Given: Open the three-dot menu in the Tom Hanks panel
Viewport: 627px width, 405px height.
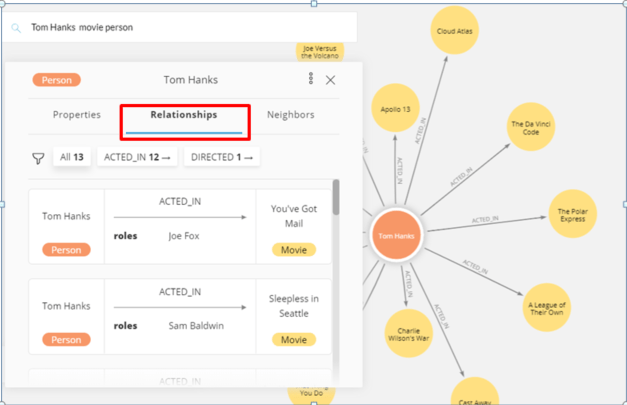Looking at the screenshot, I should click(311, 79).
